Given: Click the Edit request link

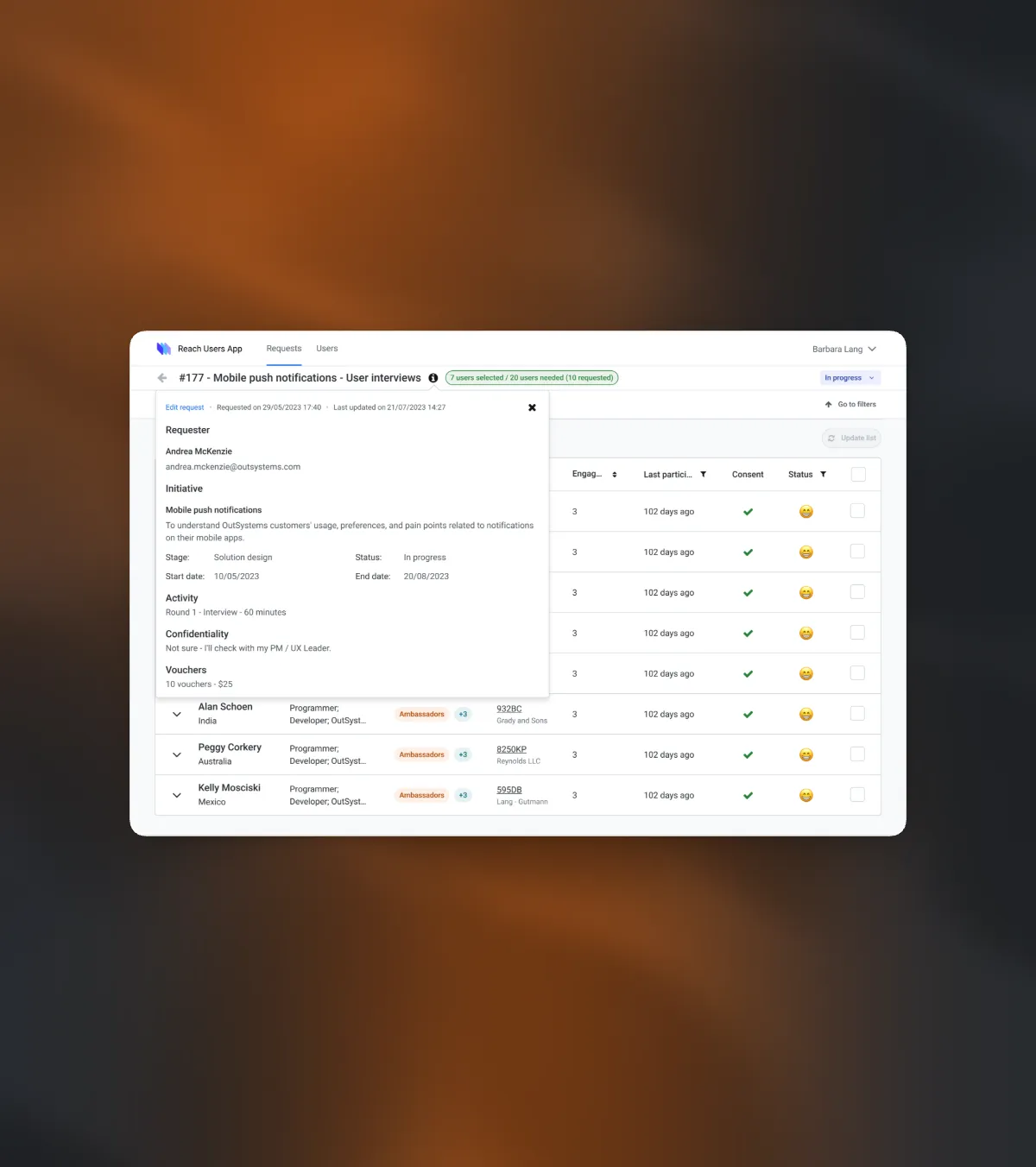Looking at the screenshot, I should 185,407.
